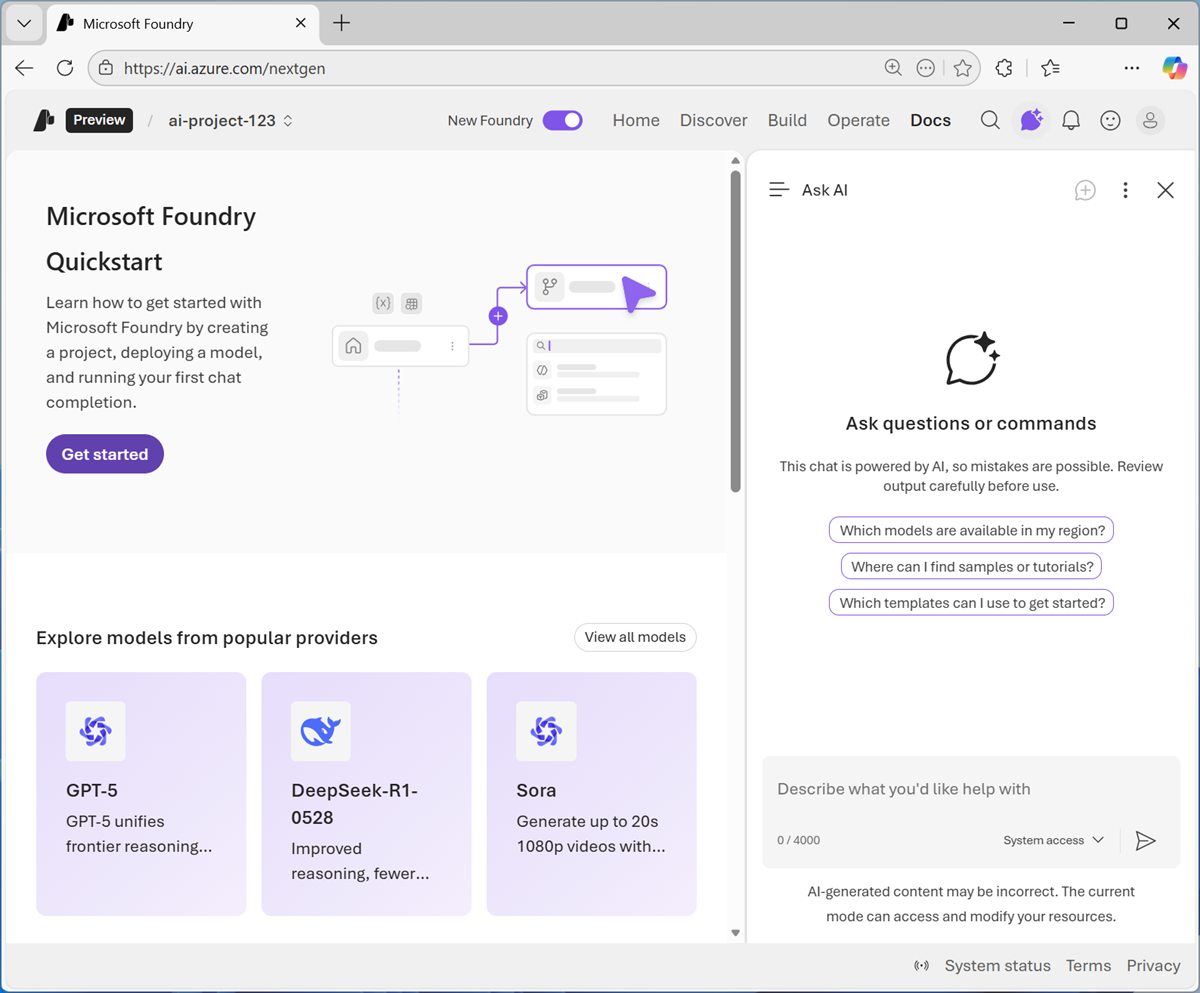Expand the System access dropdown
The image size is (1200, 993).
(x=1053, y=841)
